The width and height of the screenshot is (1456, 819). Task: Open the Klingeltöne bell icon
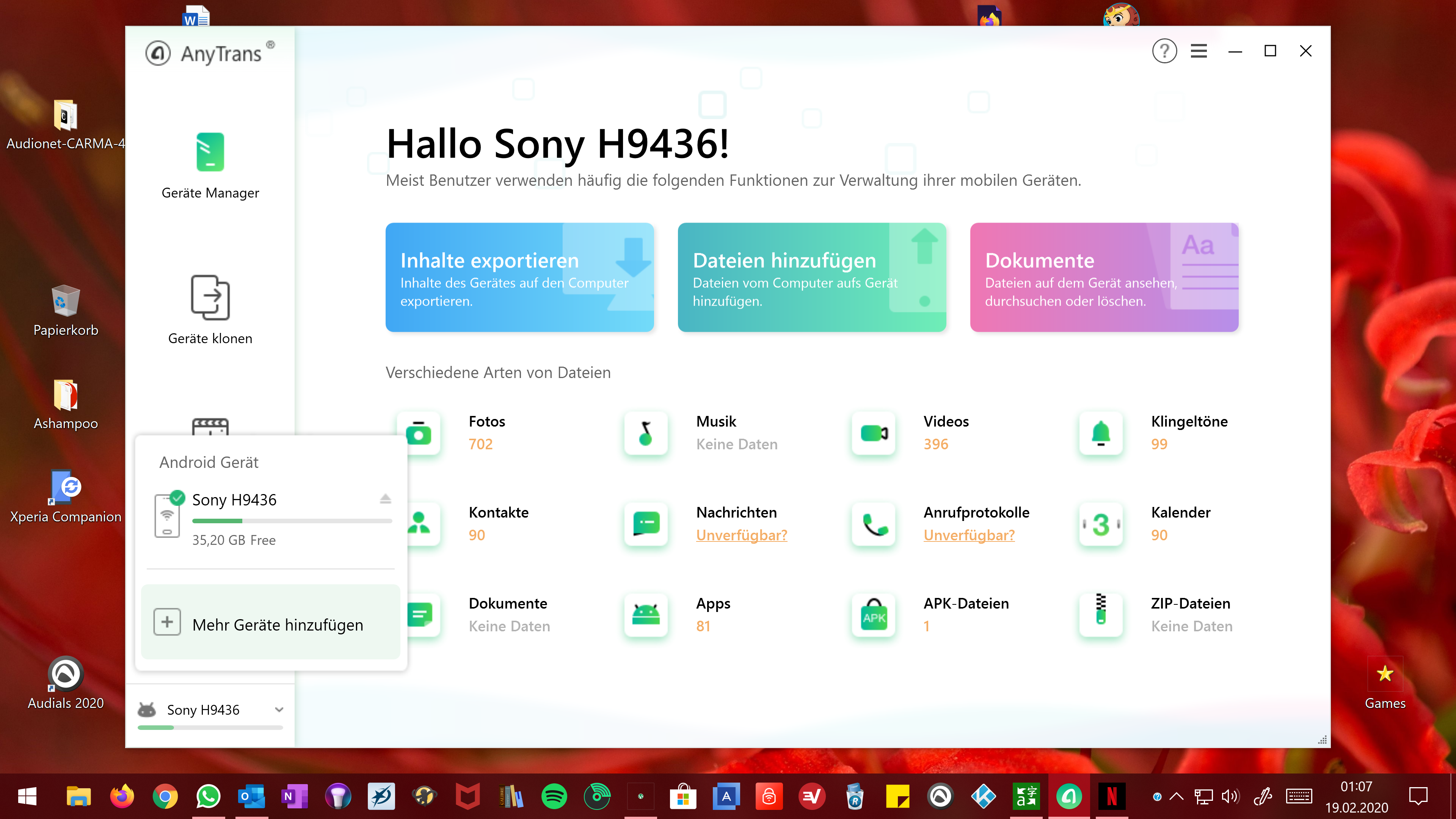pos(1101,433)
